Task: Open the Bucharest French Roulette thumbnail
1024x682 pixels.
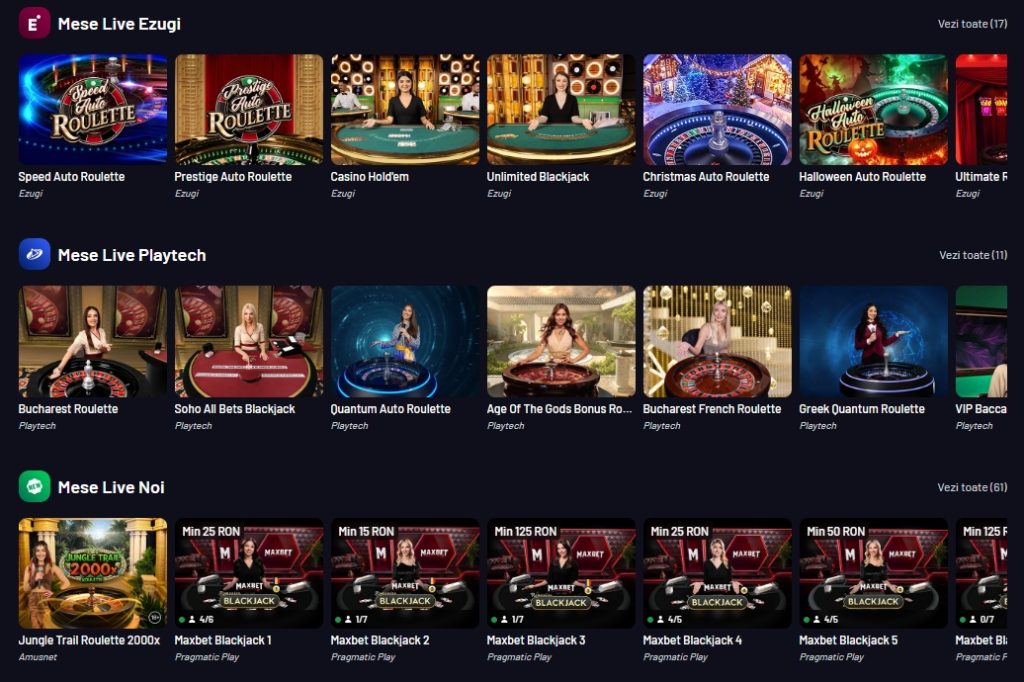Action: [717, 341]
